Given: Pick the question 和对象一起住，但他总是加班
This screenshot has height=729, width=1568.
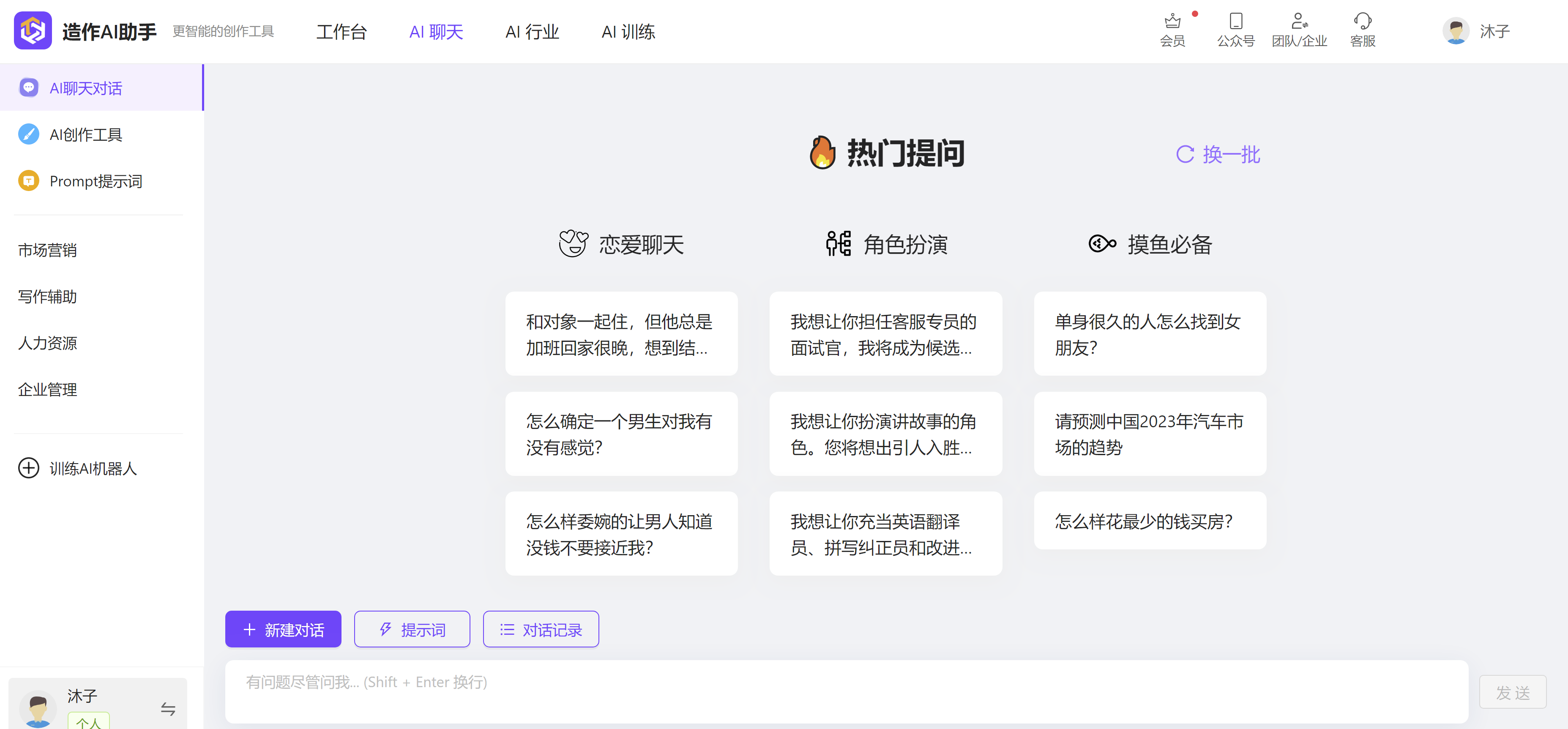Looking at the screenshot, I should (621, 333).
